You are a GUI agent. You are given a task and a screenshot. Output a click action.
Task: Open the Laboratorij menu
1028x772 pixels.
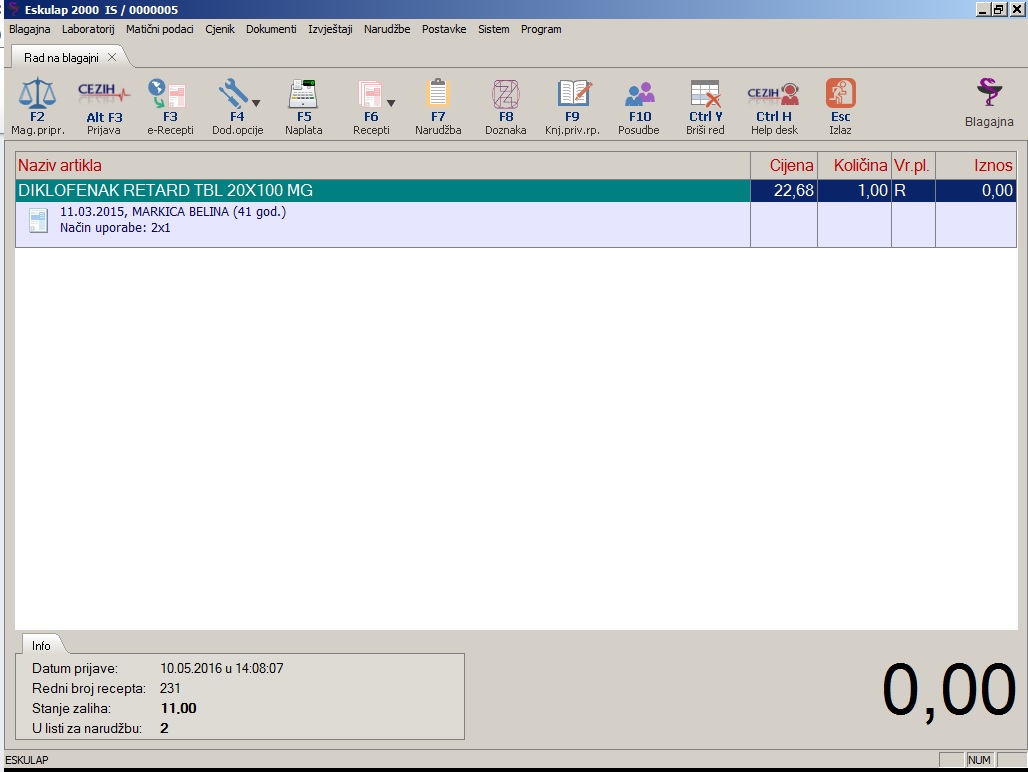[x=88, y=29]
